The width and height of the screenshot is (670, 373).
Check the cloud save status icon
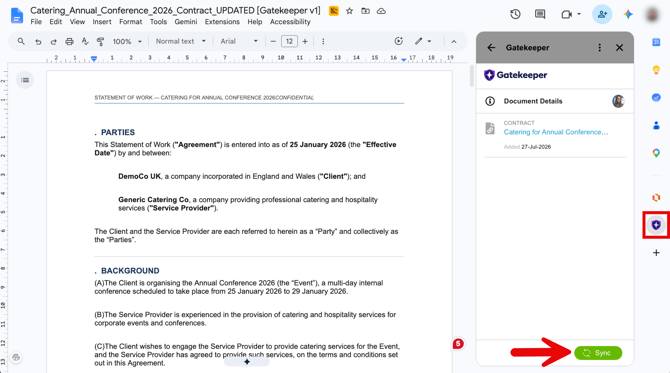coord(381,11)
